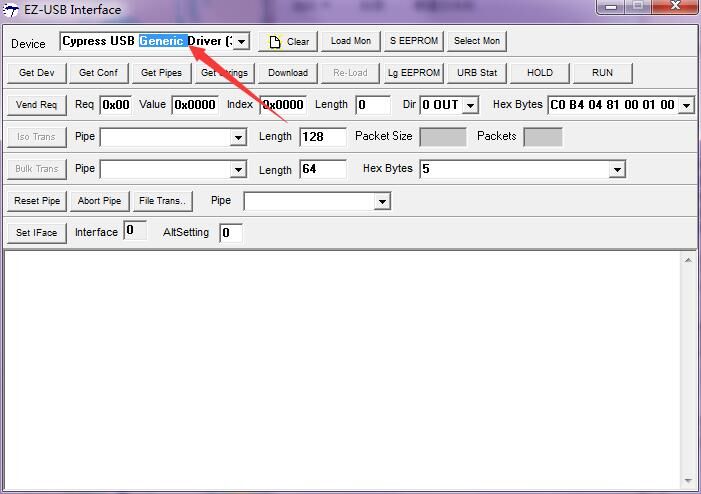Click inside the output log text area
The height and width of the screenshot is (494, 701).
click(343, 371)
